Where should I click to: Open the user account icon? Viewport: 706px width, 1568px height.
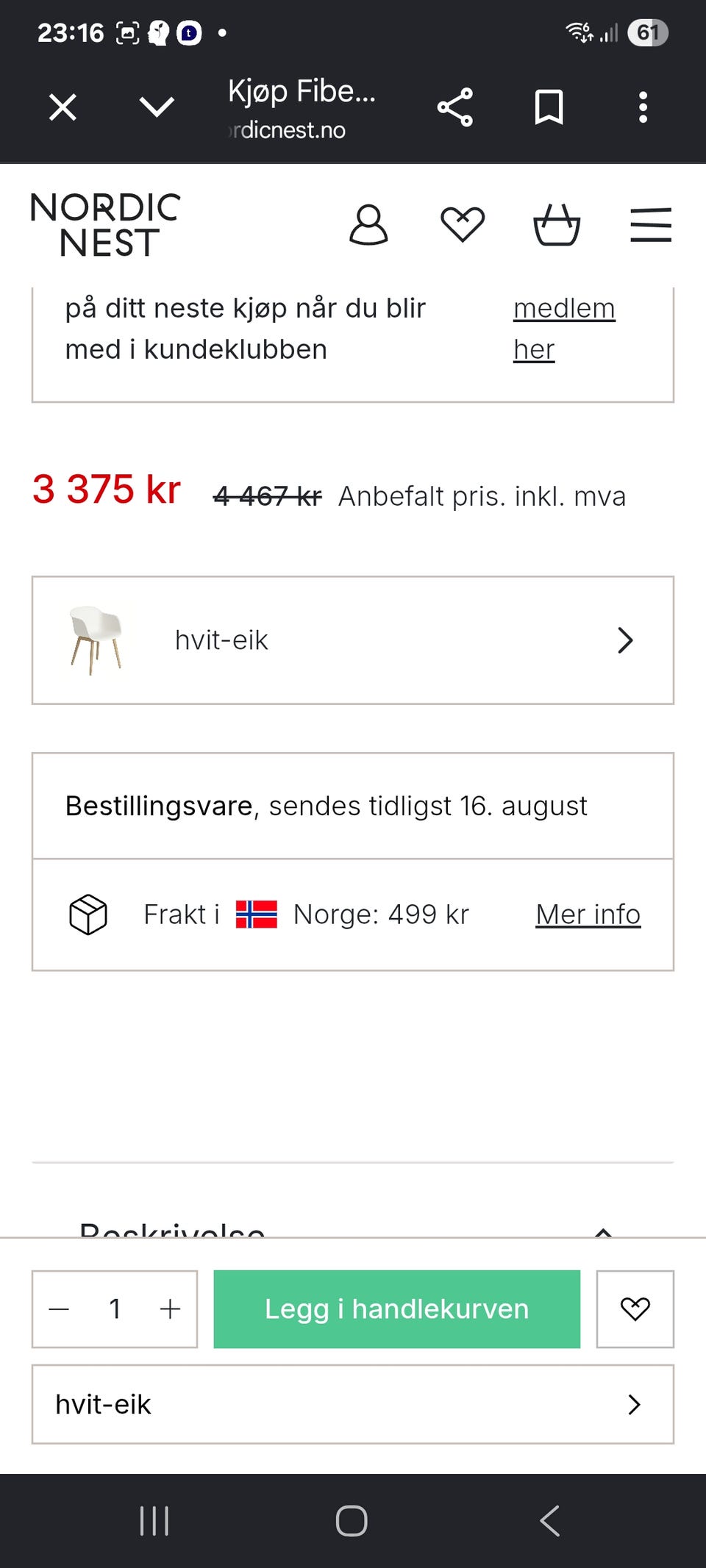[x=368, y=225]
